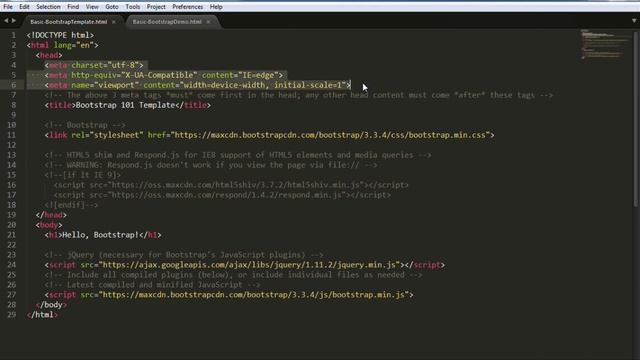
Task: Open the Find menu
Action: click(73, 7)
